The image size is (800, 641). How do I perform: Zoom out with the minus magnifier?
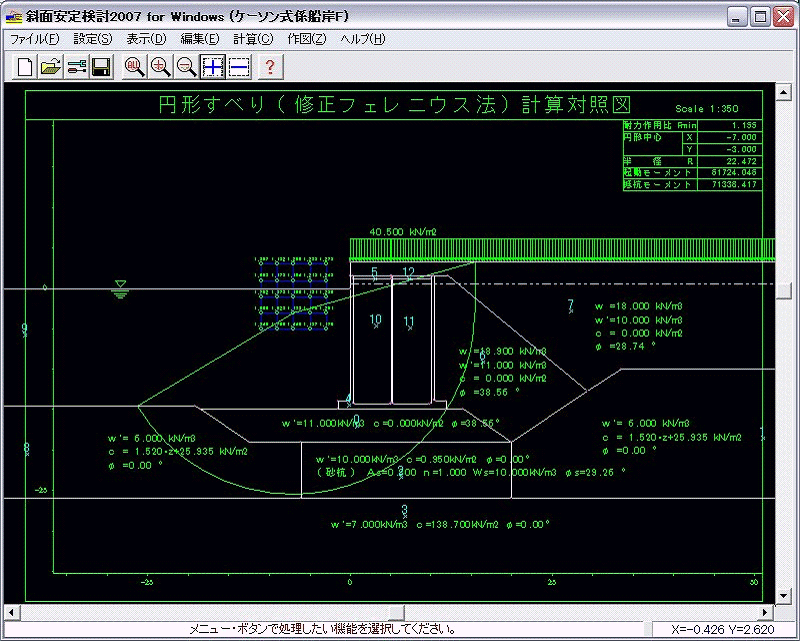[186, 67]
